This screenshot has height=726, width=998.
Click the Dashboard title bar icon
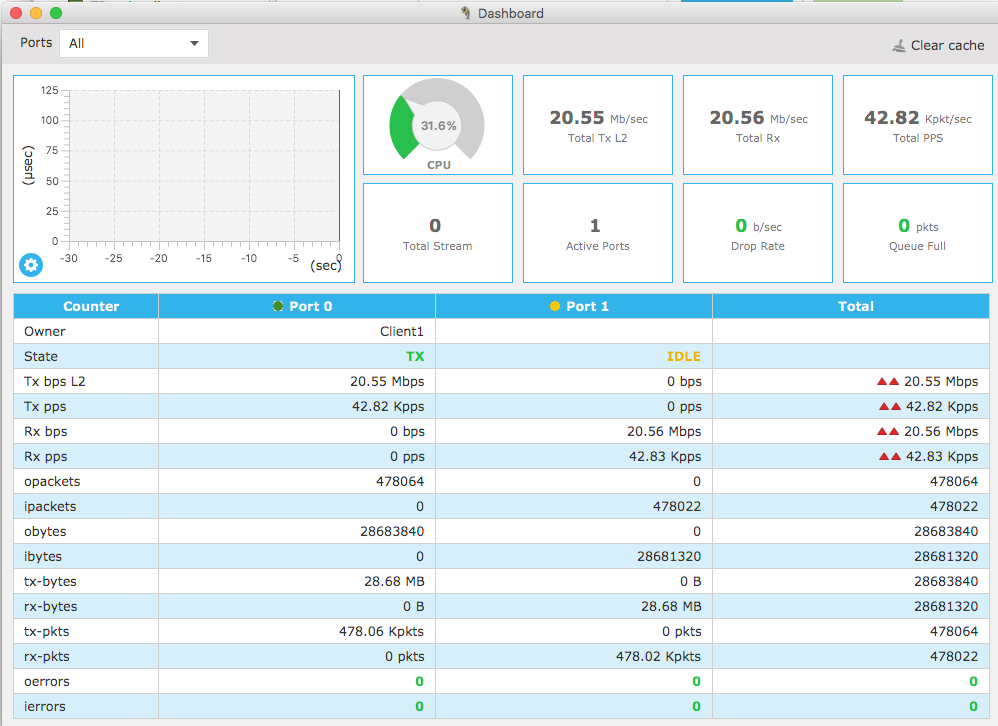[x=466, y=13]
